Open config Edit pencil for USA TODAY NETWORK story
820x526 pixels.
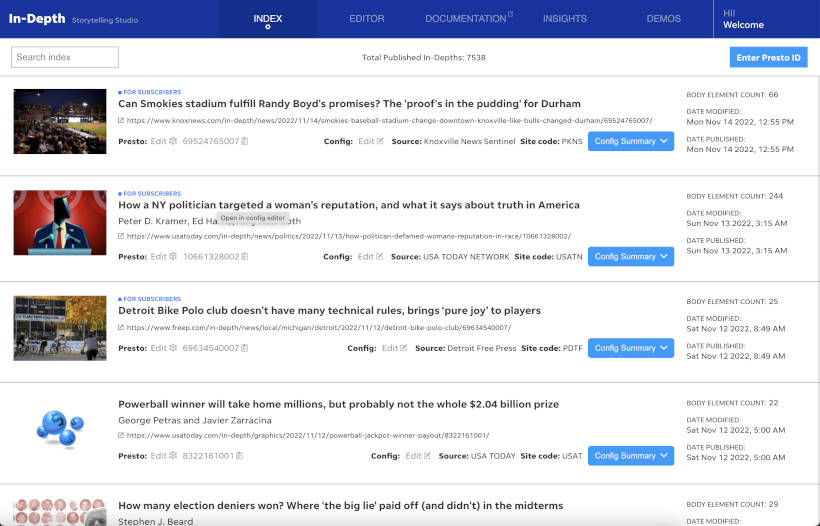point(370,257)
